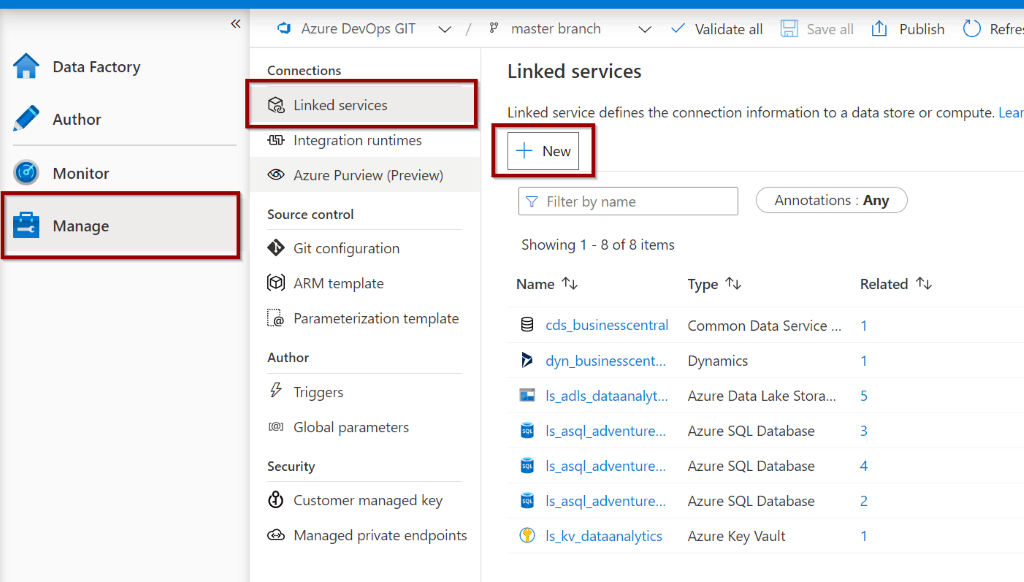Click the Integration runtimes icon
1024x582 pixels.
coord(276,140)
